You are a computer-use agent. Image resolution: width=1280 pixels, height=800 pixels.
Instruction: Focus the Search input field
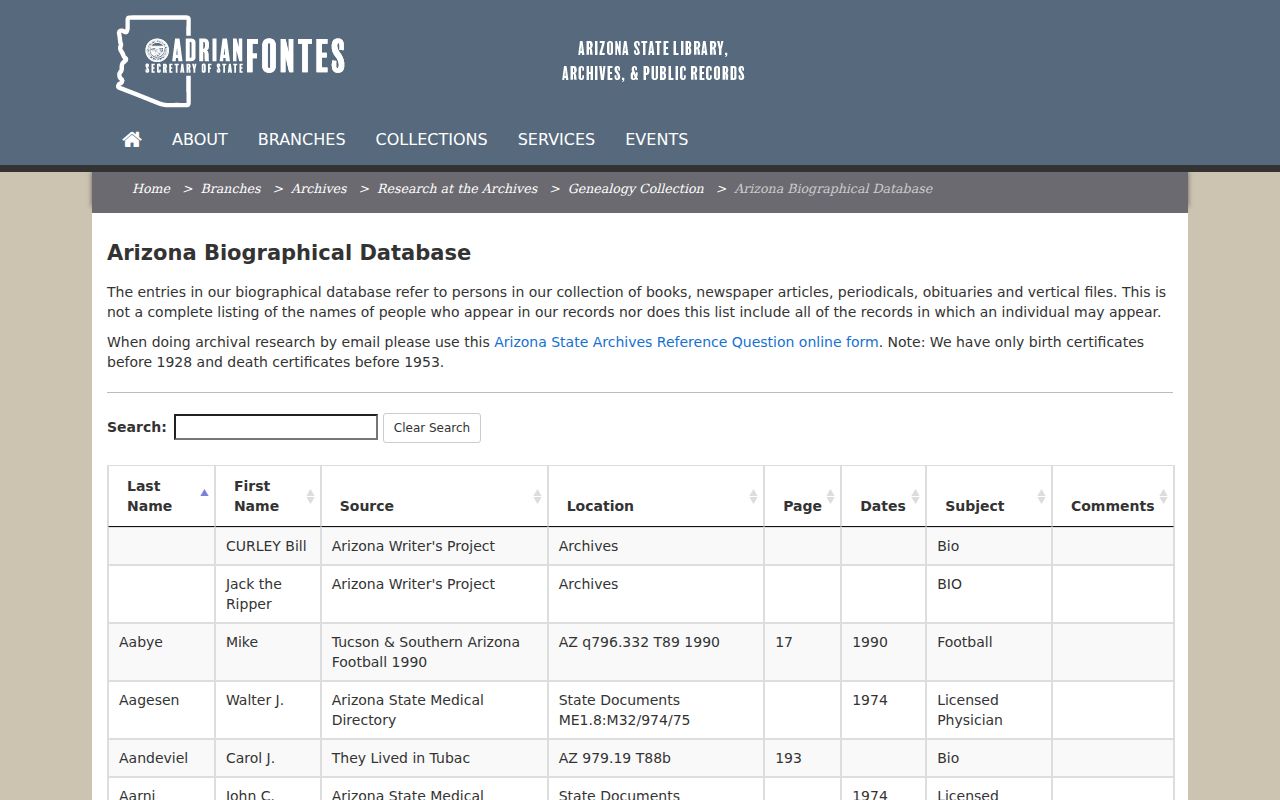coord(276,427)
